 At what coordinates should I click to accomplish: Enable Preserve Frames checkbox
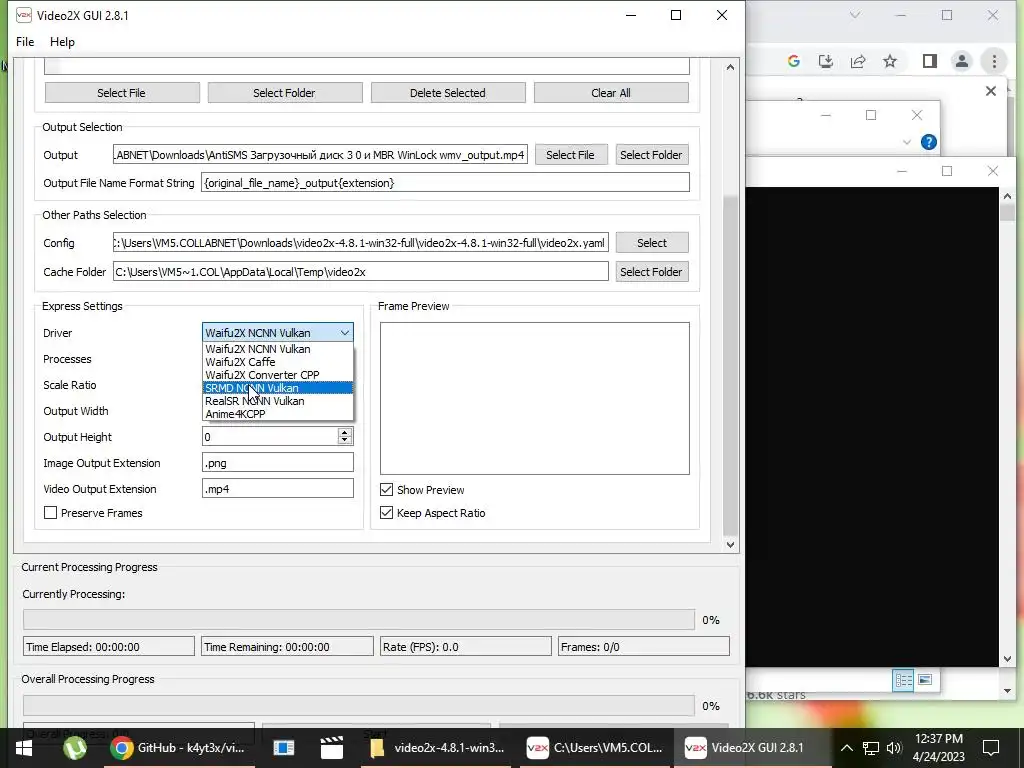(x=50, y=513)
